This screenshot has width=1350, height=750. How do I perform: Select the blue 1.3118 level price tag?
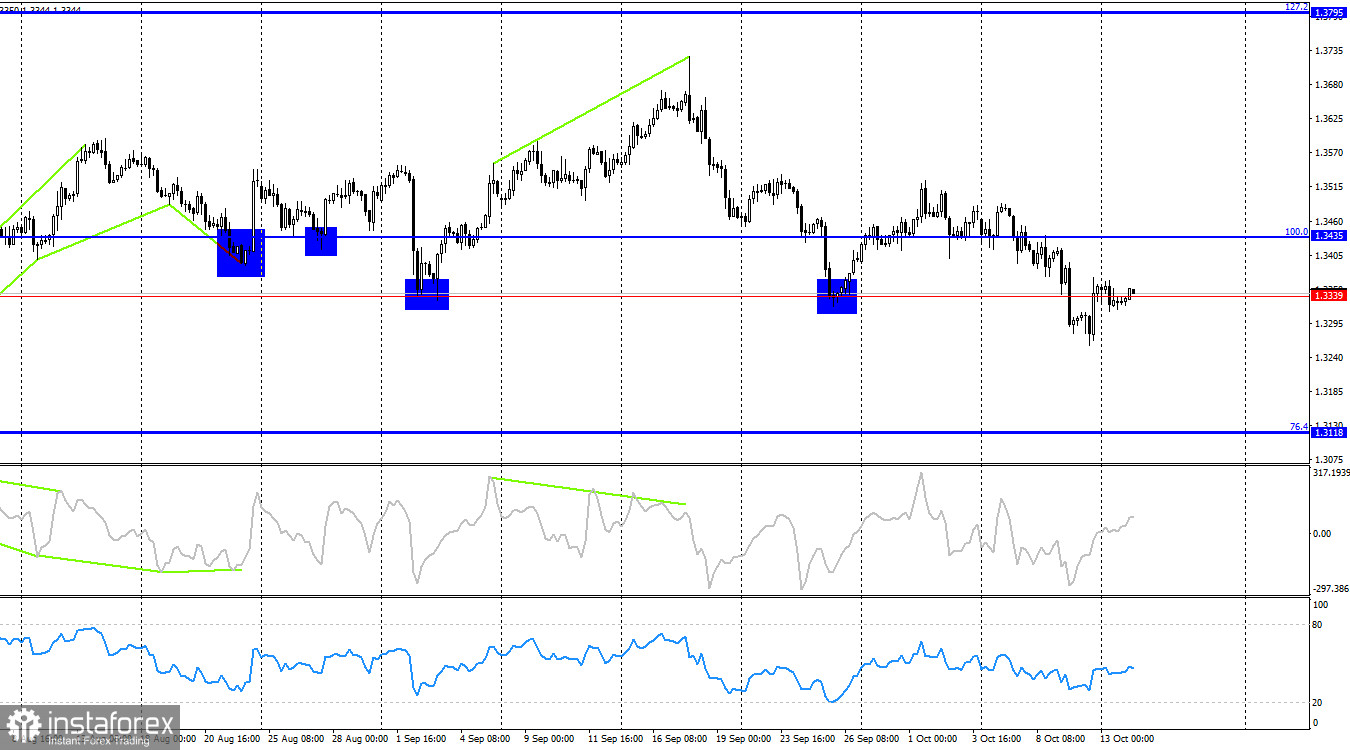coord(1329,432)
